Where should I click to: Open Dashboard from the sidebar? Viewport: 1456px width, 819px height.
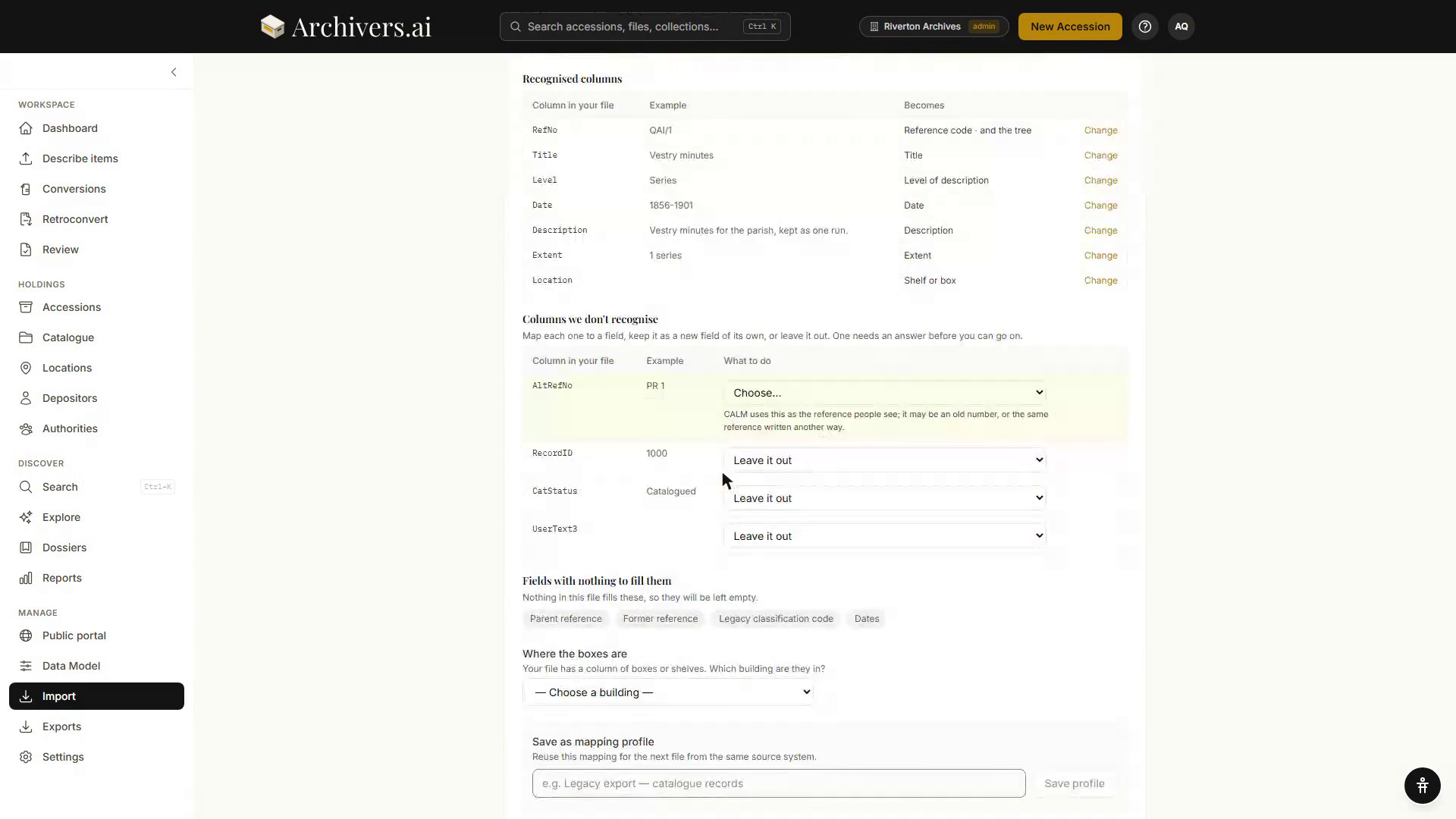pos(96,128)
